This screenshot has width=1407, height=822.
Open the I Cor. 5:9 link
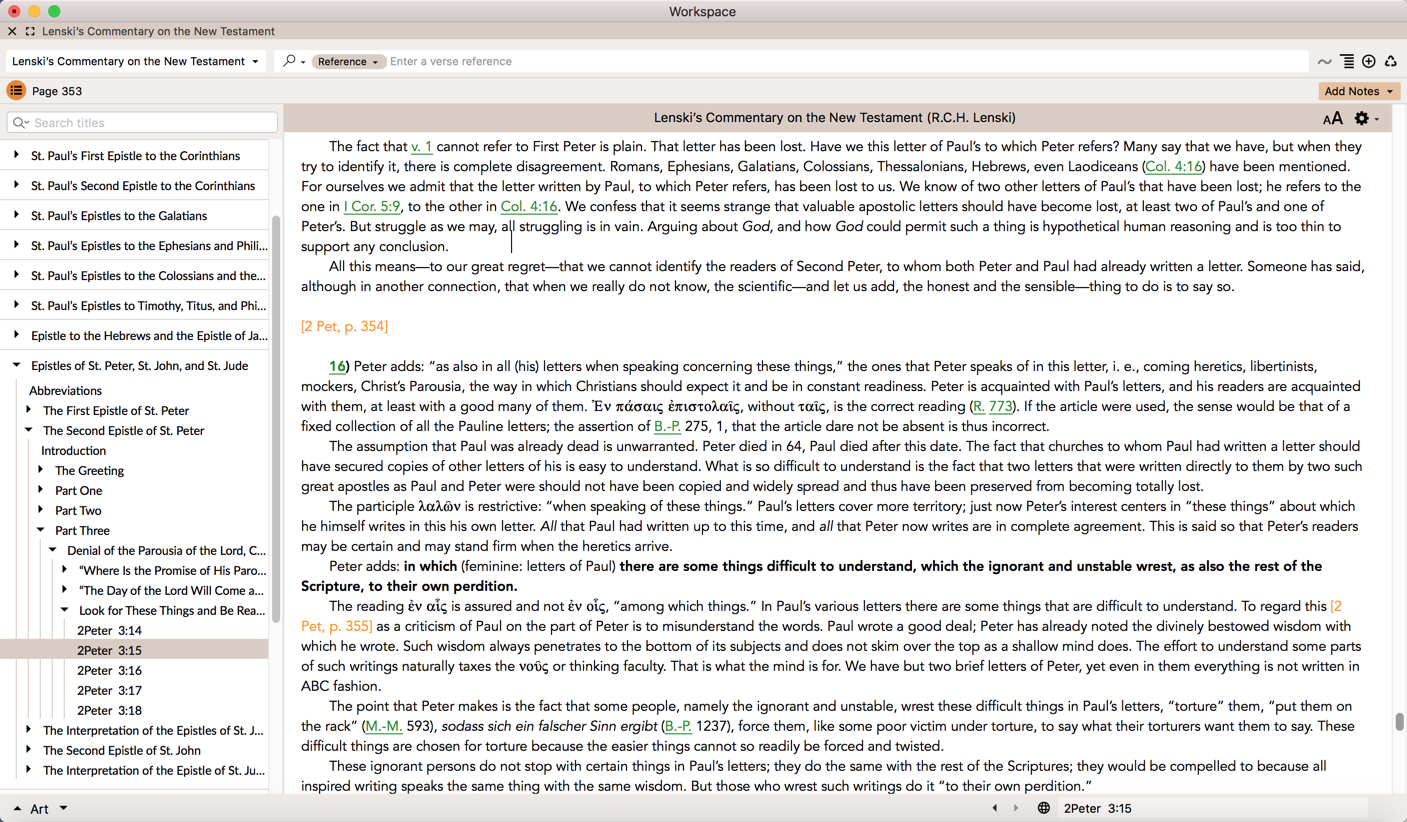372,206
